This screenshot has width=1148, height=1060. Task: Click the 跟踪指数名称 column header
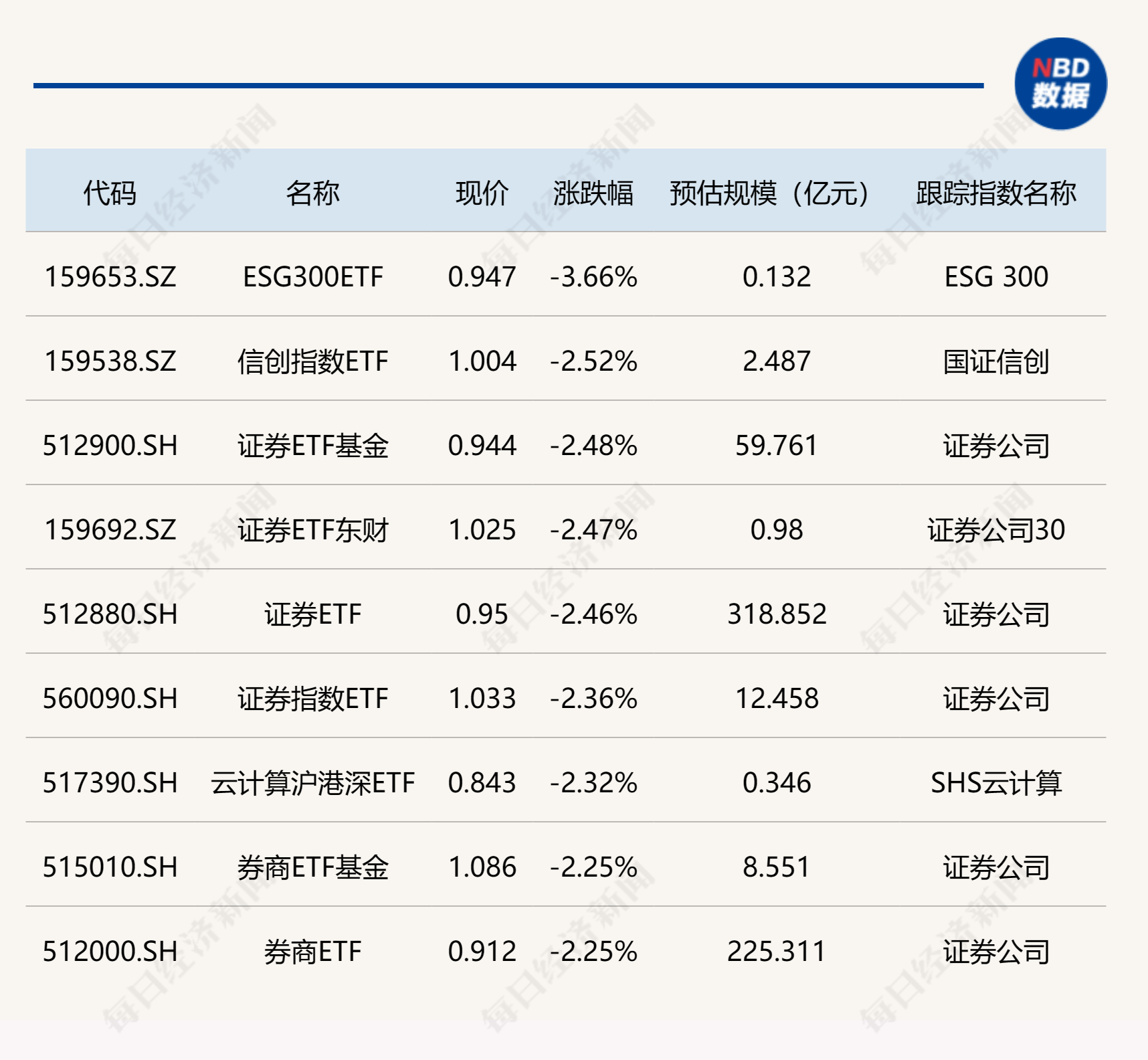(x=995, y=193)
